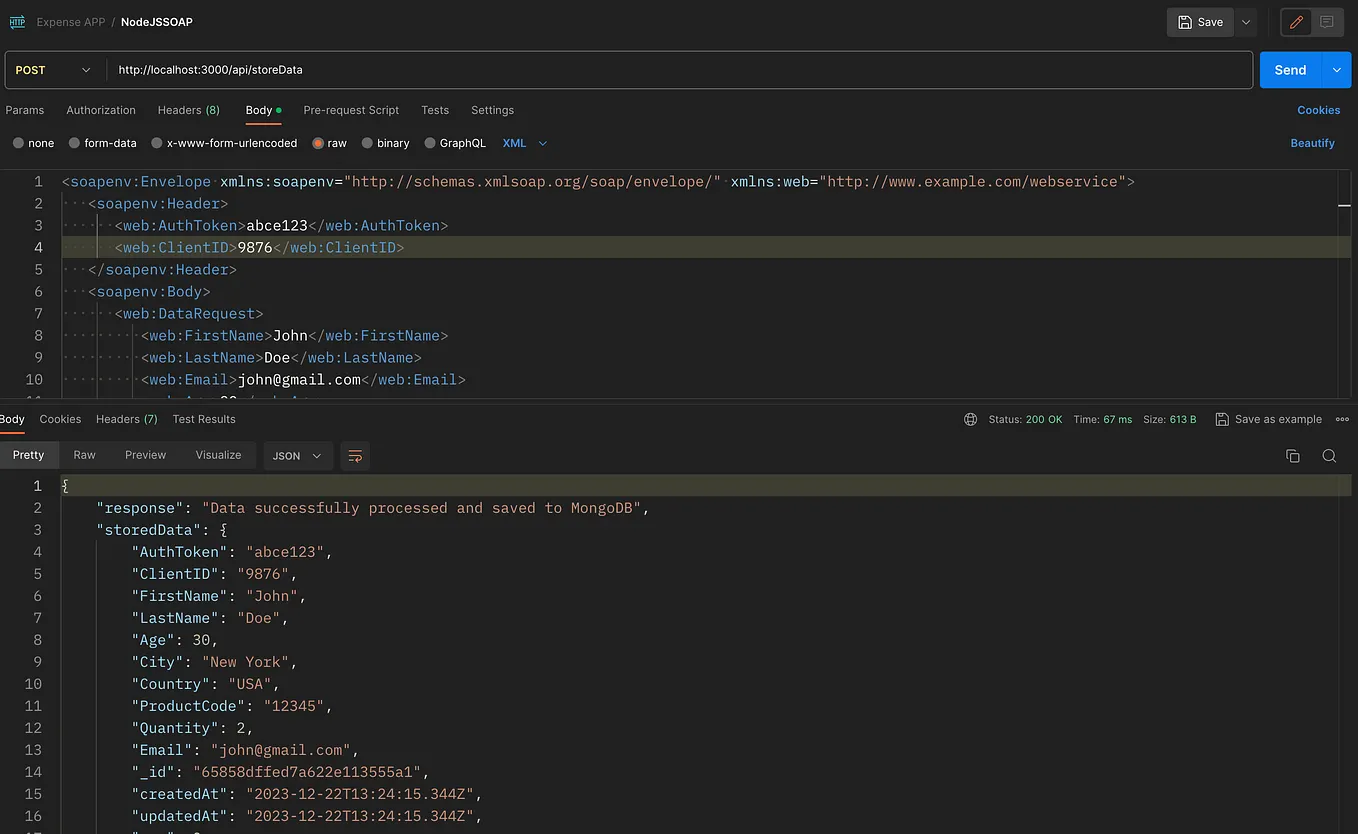Screen dimensions: 1358x834
Task: Beautify the XML request body
Action: [1312, 143]
